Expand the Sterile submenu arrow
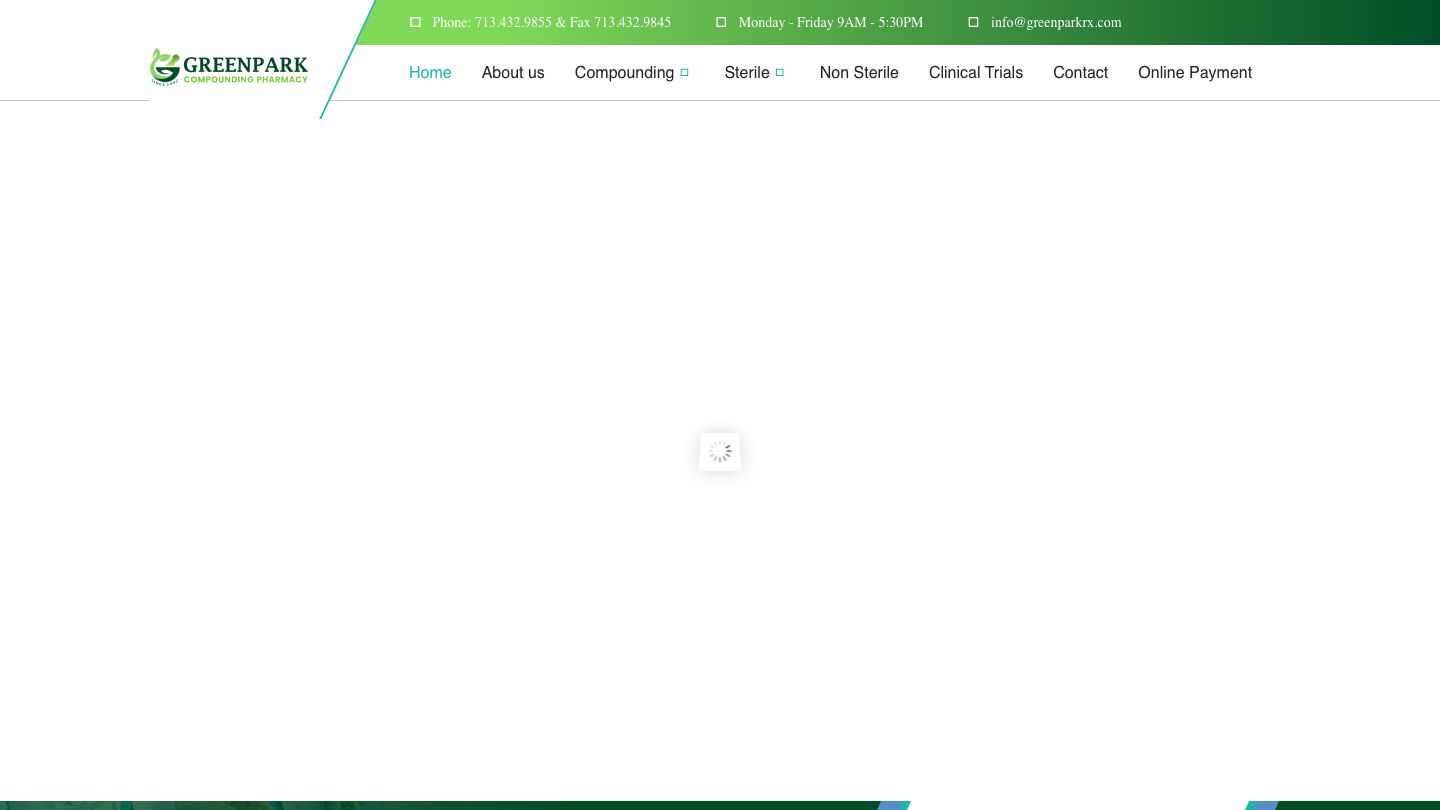The image size is (1440, 810). tap(780, 72)
